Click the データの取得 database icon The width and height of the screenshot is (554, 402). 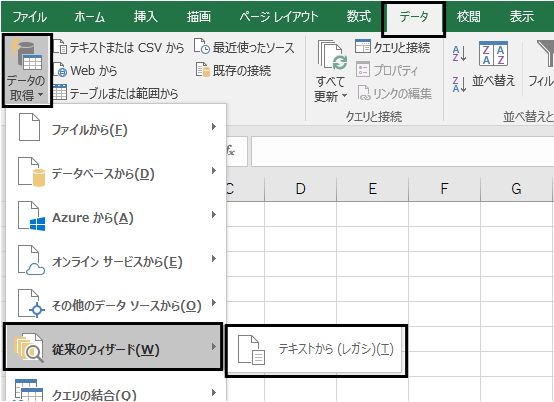tap(28, 55)
